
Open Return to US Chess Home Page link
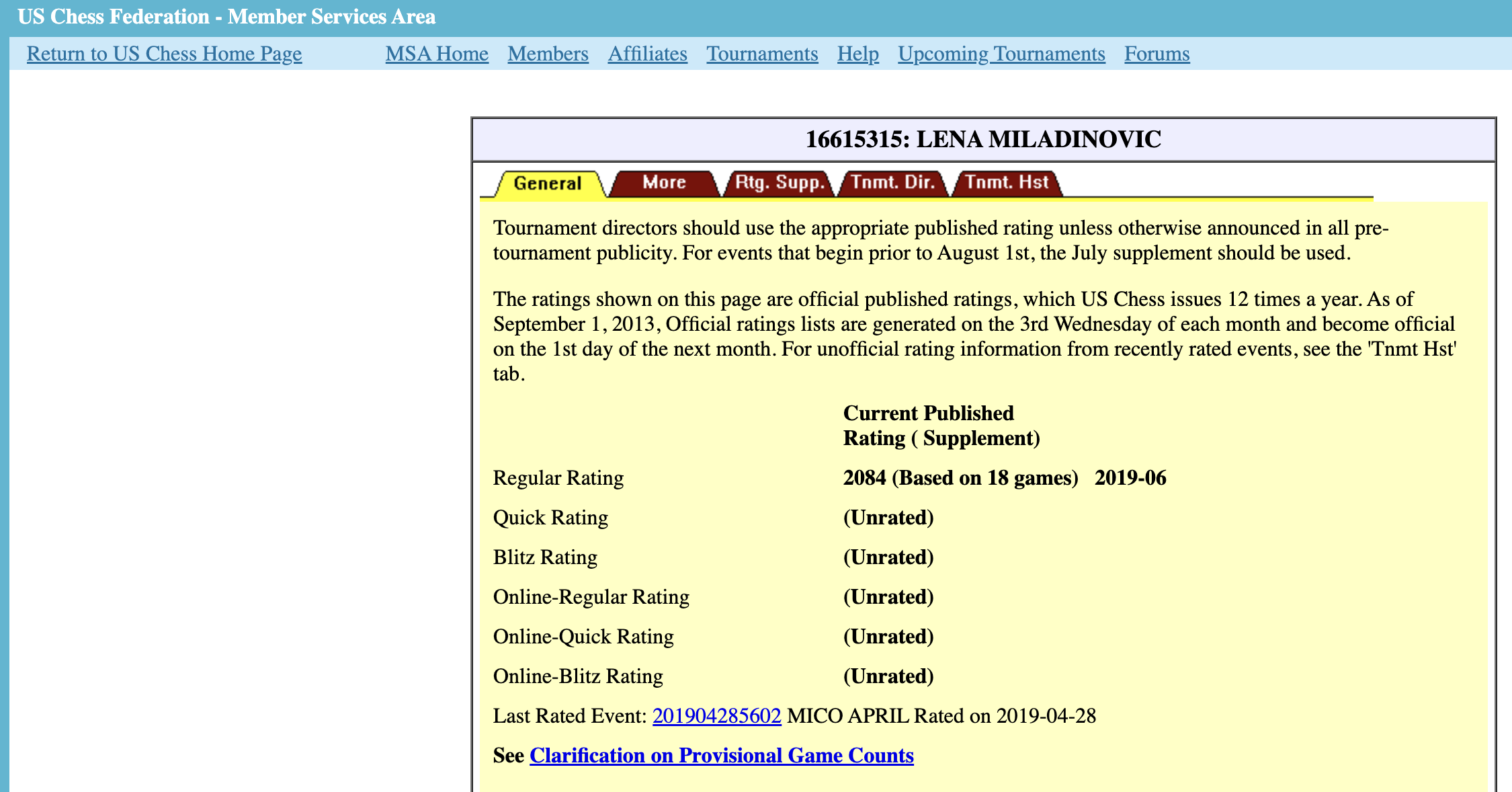pyautogui.click(x=164, y=54)
